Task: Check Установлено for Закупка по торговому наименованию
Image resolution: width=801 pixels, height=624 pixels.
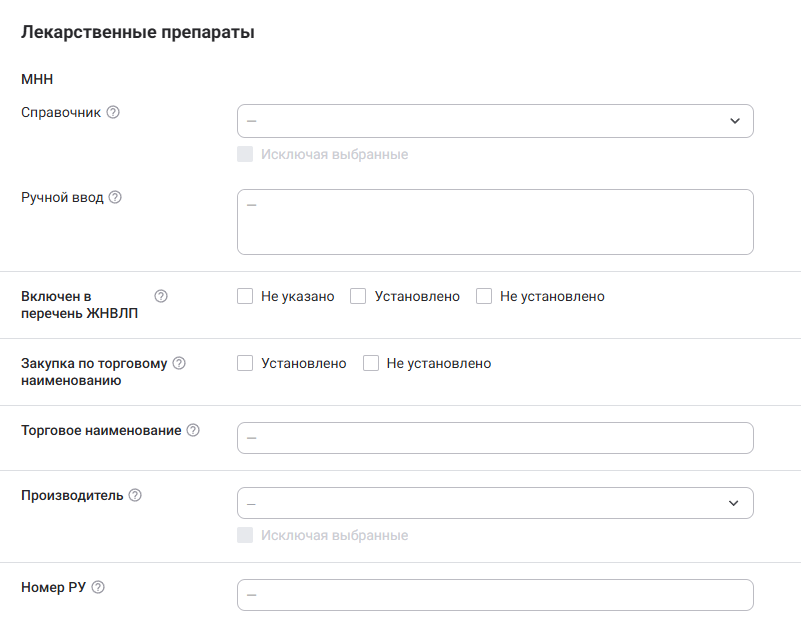Action: (x=245, y=363)
